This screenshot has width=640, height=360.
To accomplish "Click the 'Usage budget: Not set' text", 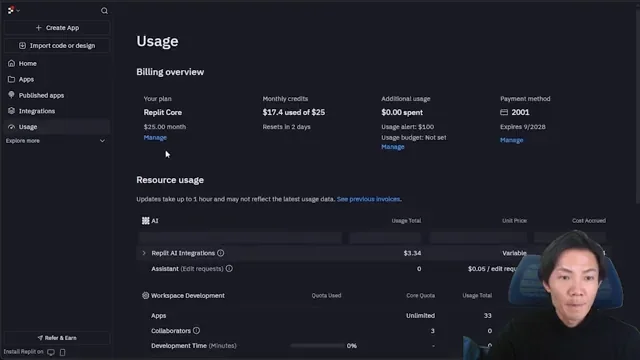I will pos(413,138).
